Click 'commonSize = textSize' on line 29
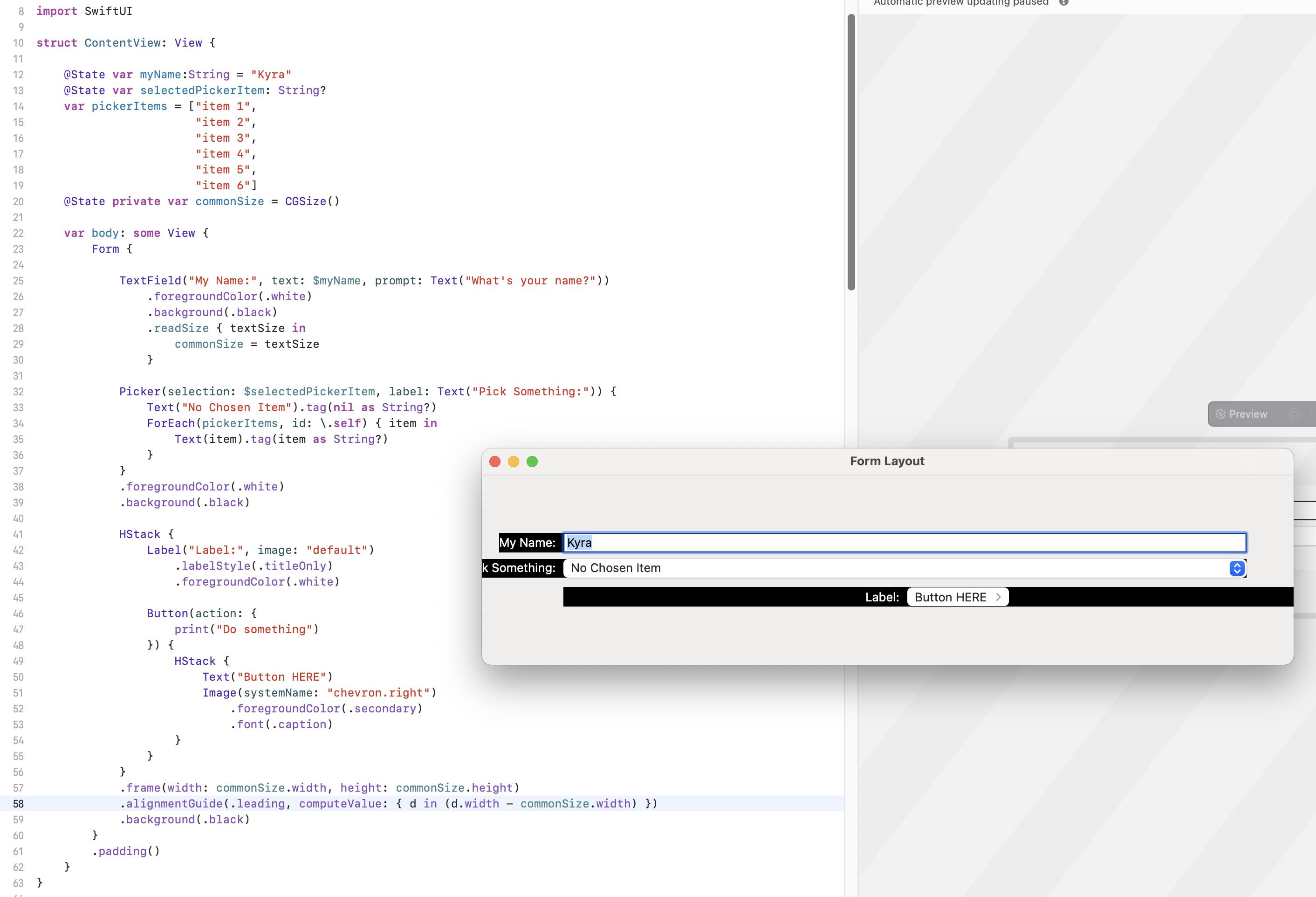The image size is (1316, 897). (247, 344)
